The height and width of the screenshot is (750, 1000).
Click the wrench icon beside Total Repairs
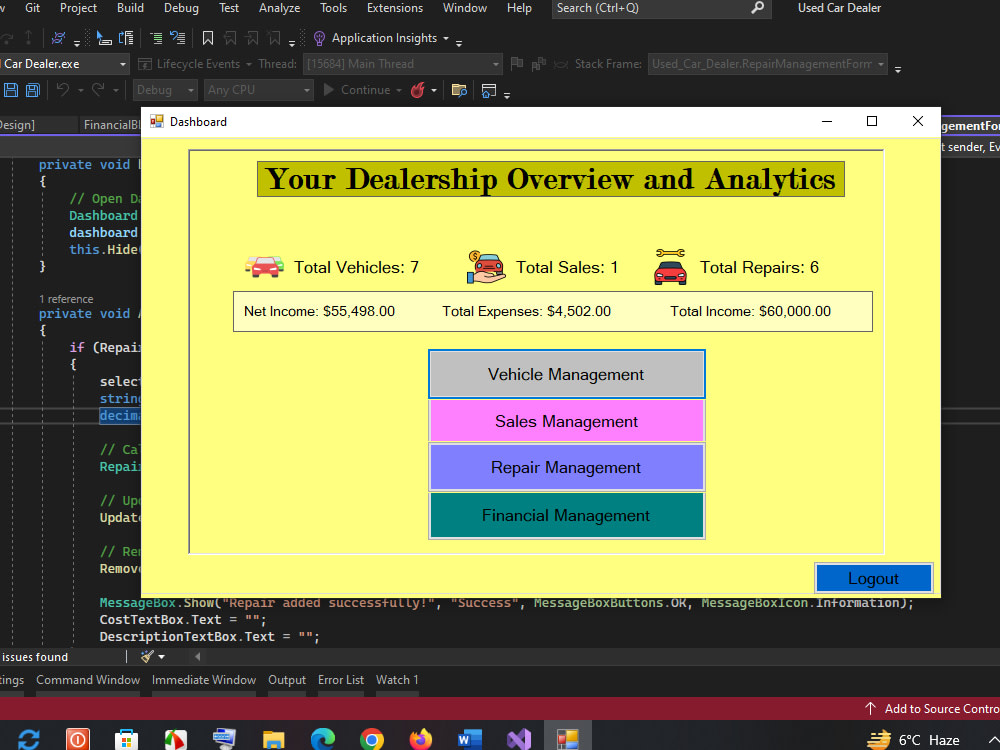(670, 265)
